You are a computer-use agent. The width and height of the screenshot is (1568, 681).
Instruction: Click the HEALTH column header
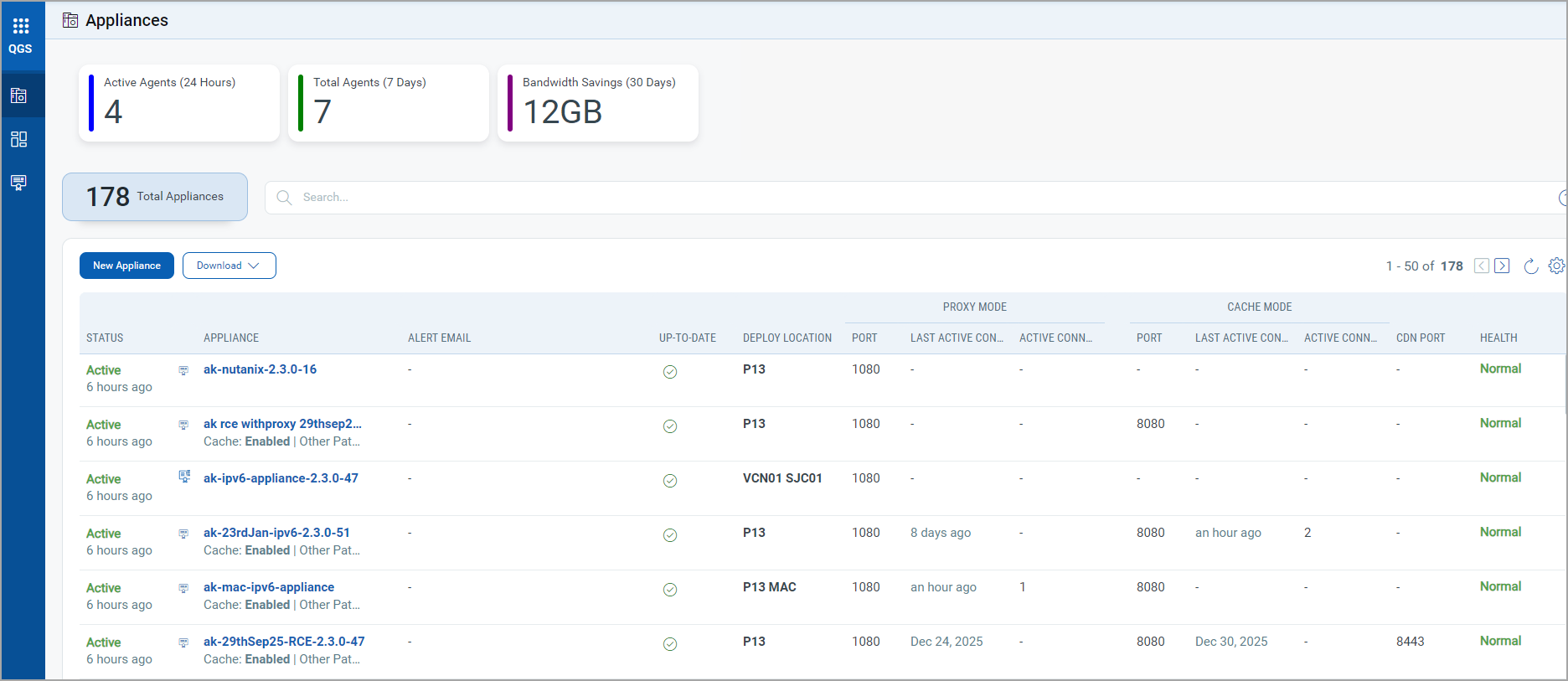(x=1498, y=338)
